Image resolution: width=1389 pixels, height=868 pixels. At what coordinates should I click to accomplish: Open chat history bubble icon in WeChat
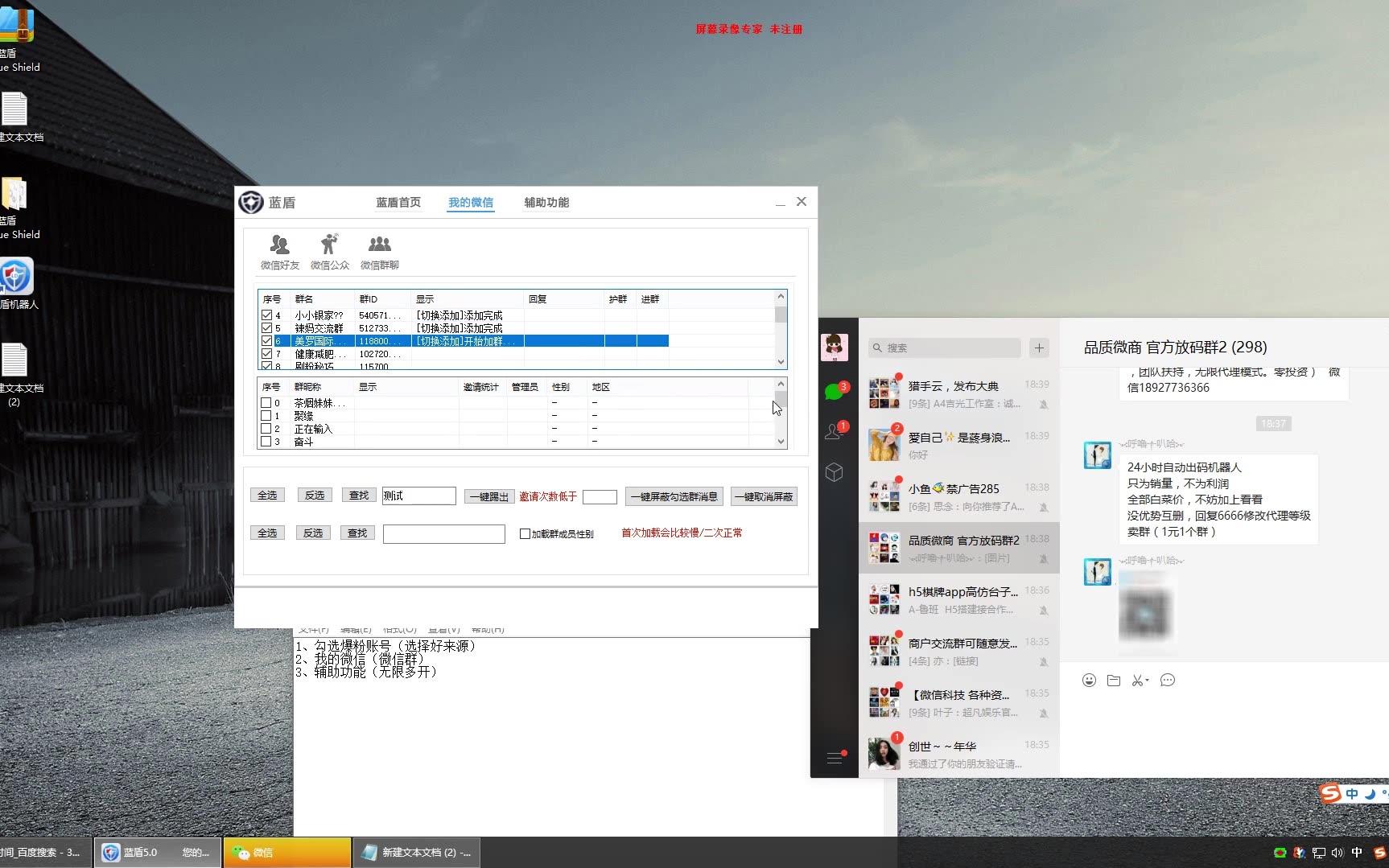pos(1168,681)
